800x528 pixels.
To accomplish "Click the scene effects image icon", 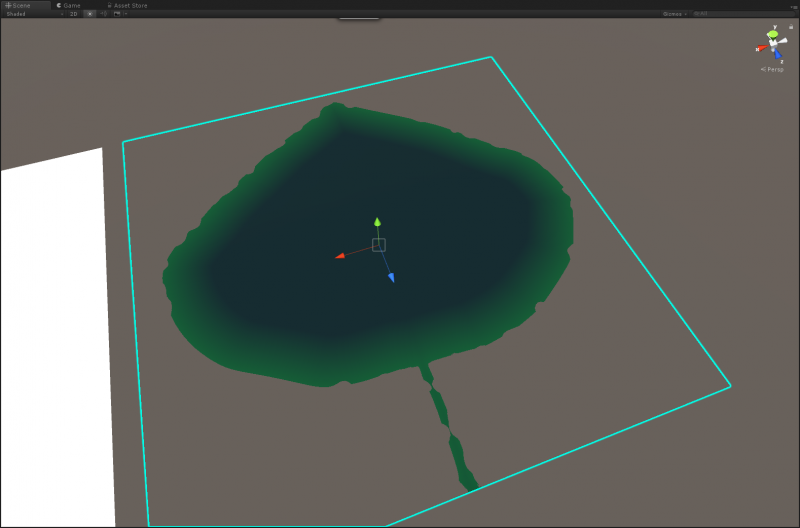I will click(x=116, y=14).
